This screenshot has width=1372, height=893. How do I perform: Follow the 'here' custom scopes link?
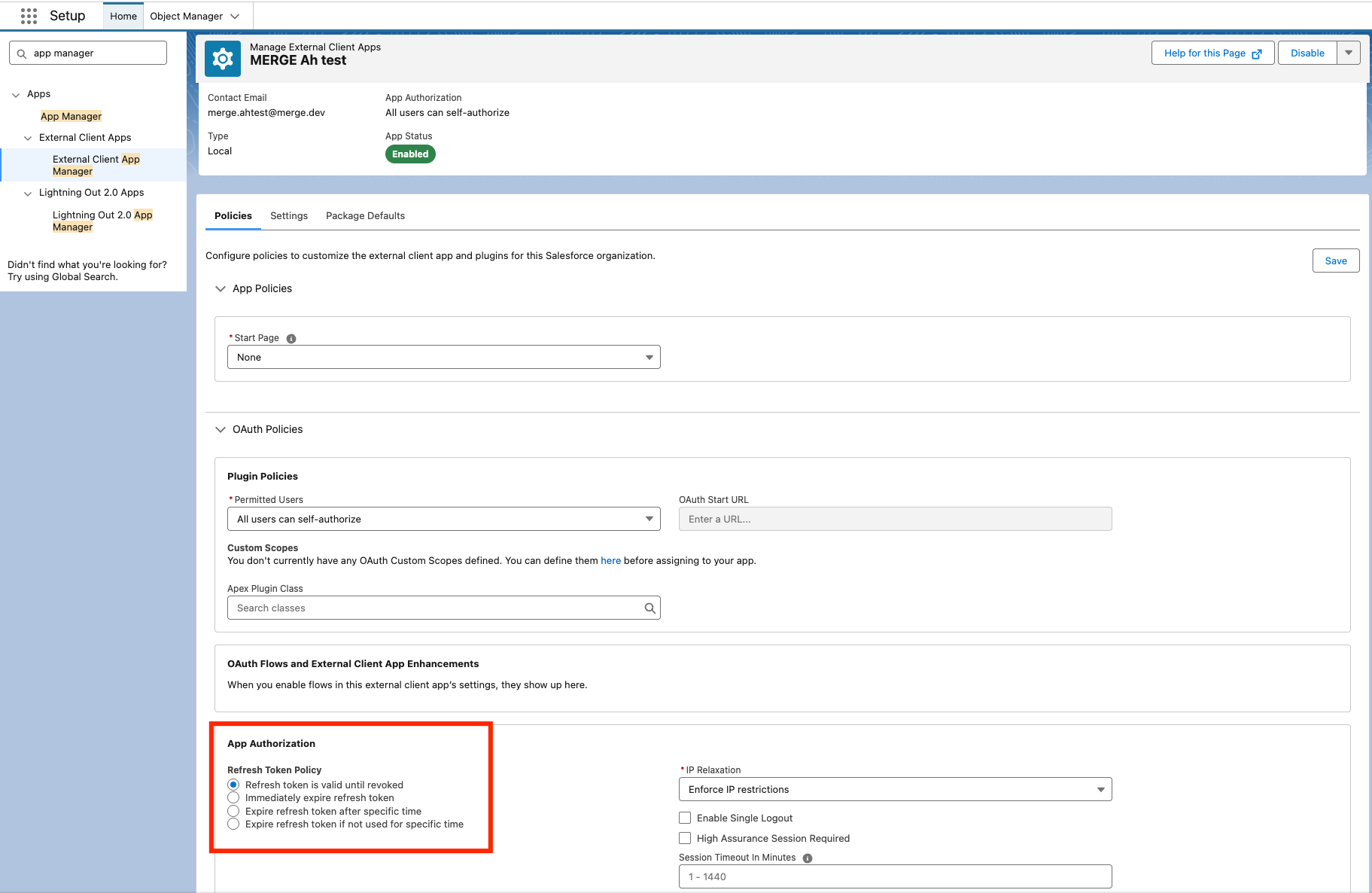[610, 561]
